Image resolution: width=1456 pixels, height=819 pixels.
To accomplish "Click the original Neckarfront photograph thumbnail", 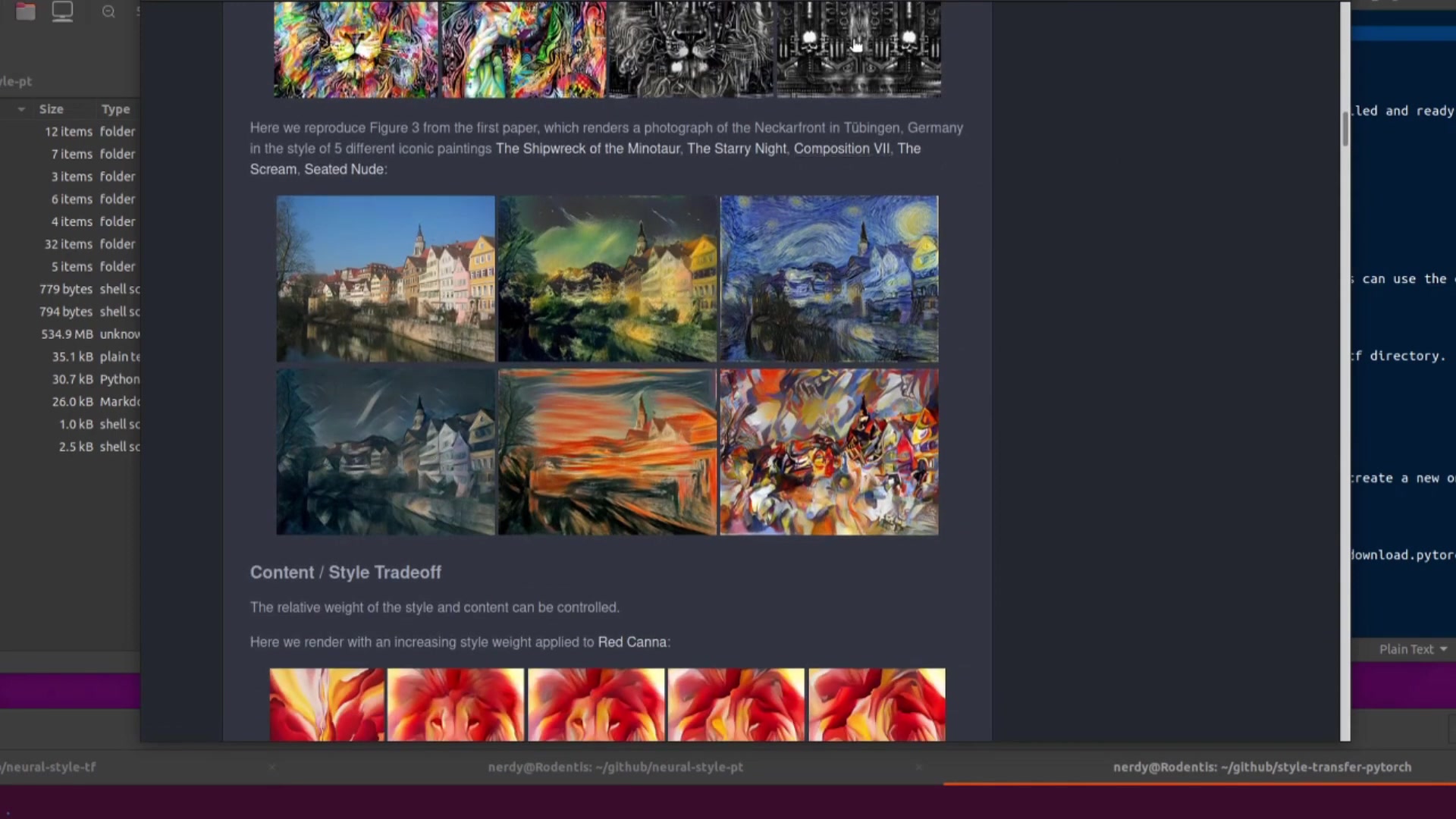I will pos(385,278).
